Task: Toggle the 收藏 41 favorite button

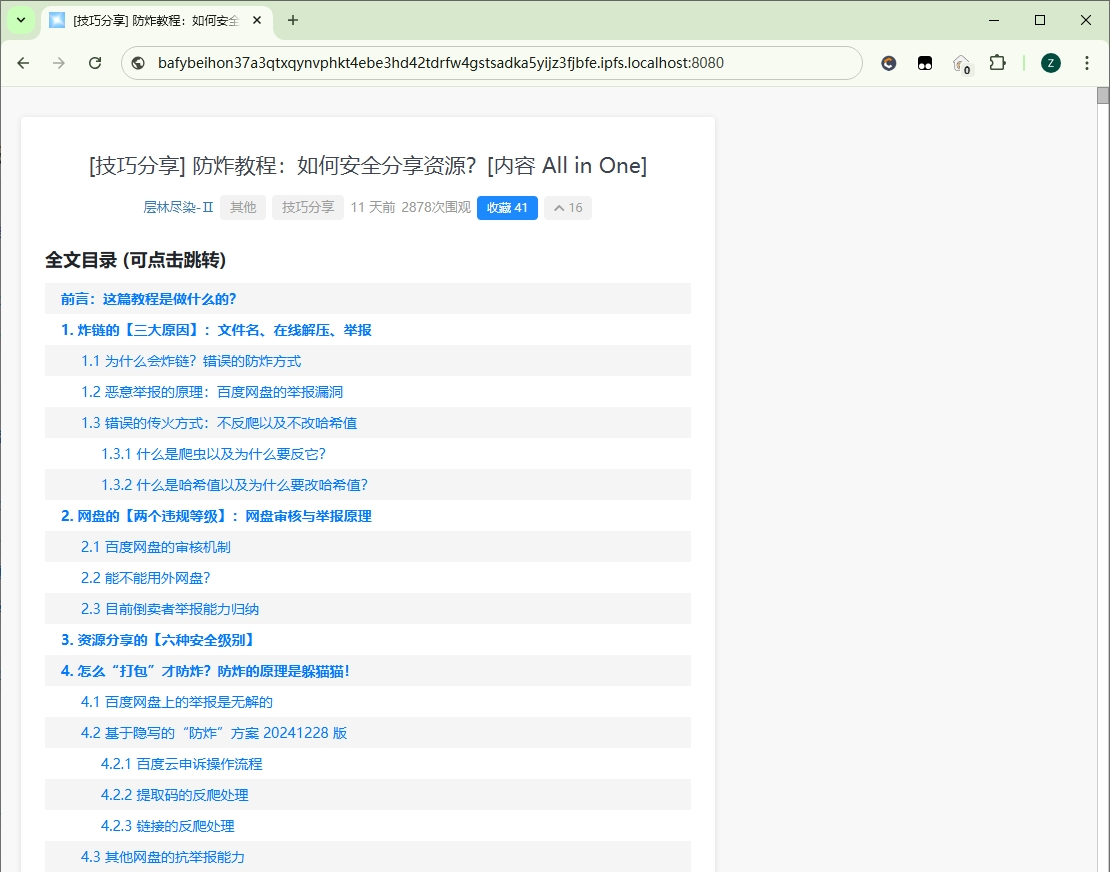Action: (x=507, y=208)
